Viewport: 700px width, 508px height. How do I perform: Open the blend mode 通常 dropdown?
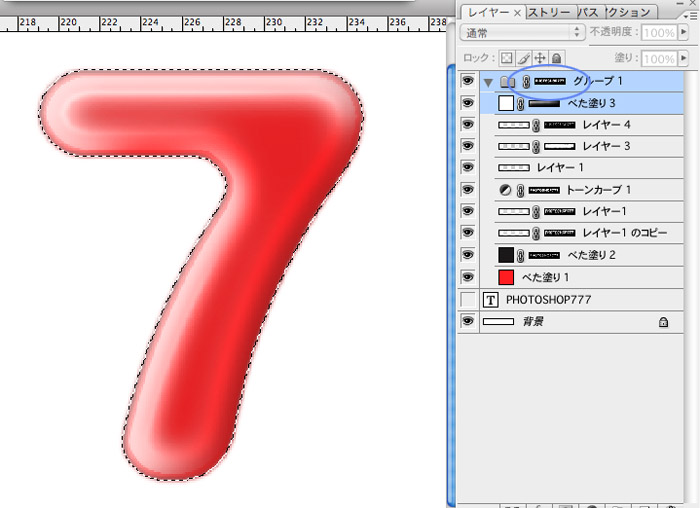[x=520, y=33]
